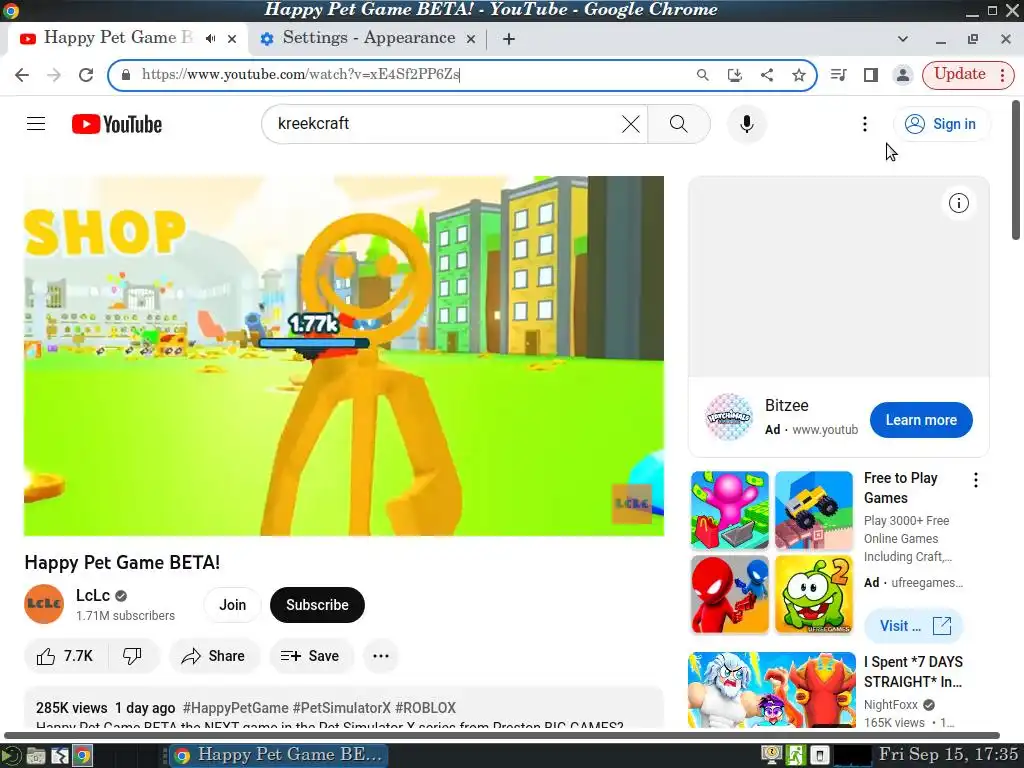Clear the kreekcraft search text
The image size is (1024, 768).
pyautogui.click(x=630, y=123)
